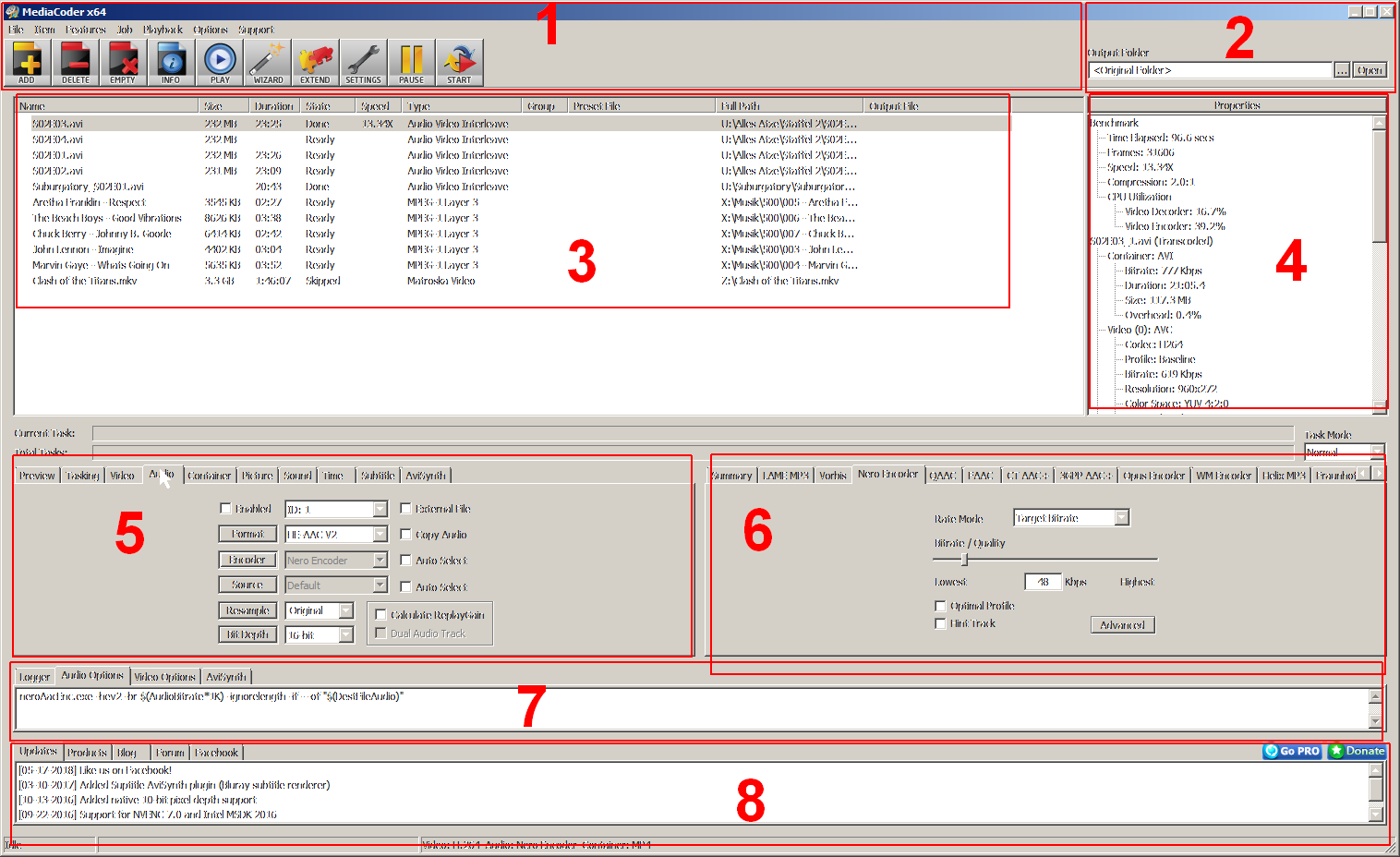
Task: Click the DELETE toolbar icon
Action: point(76,62)
